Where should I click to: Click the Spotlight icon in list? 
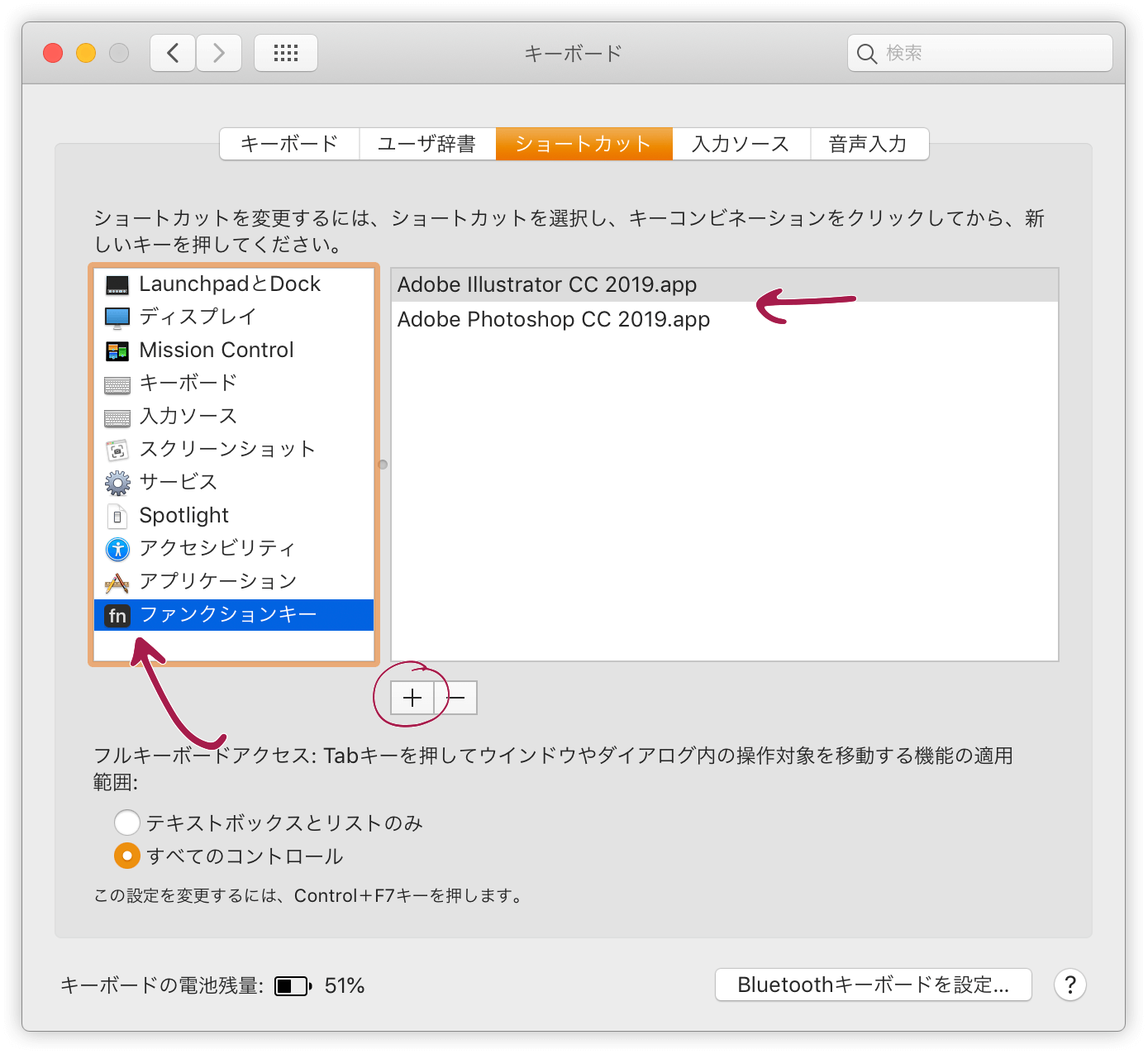point(117,517)
